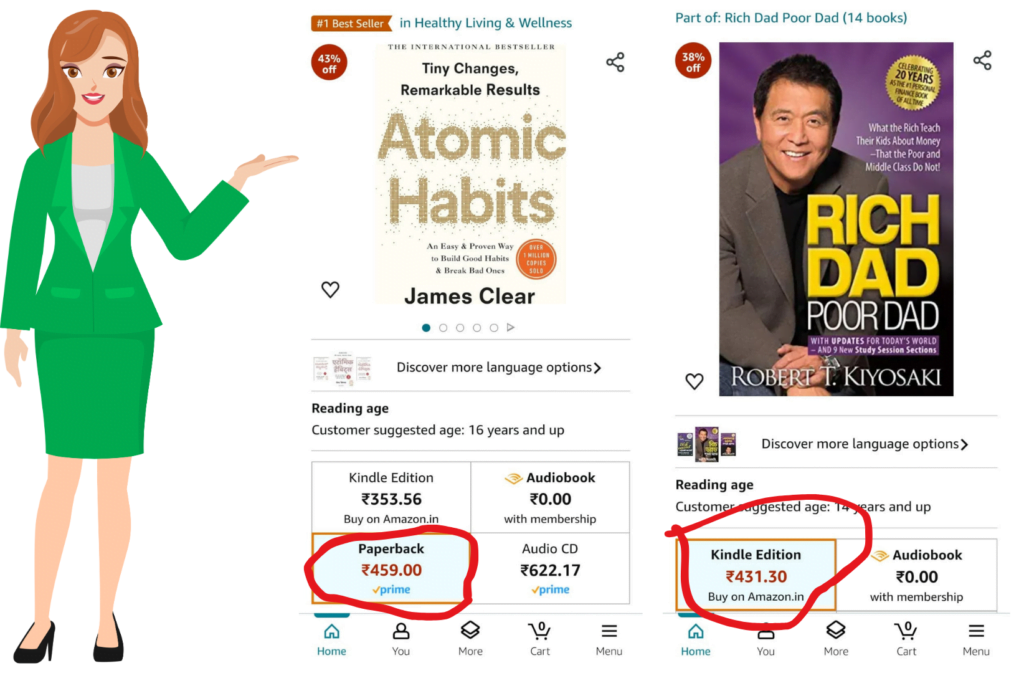Open Cart in the left app's bottom bar
This screenshot has height=673, width=1024.
tap(539, 639)
